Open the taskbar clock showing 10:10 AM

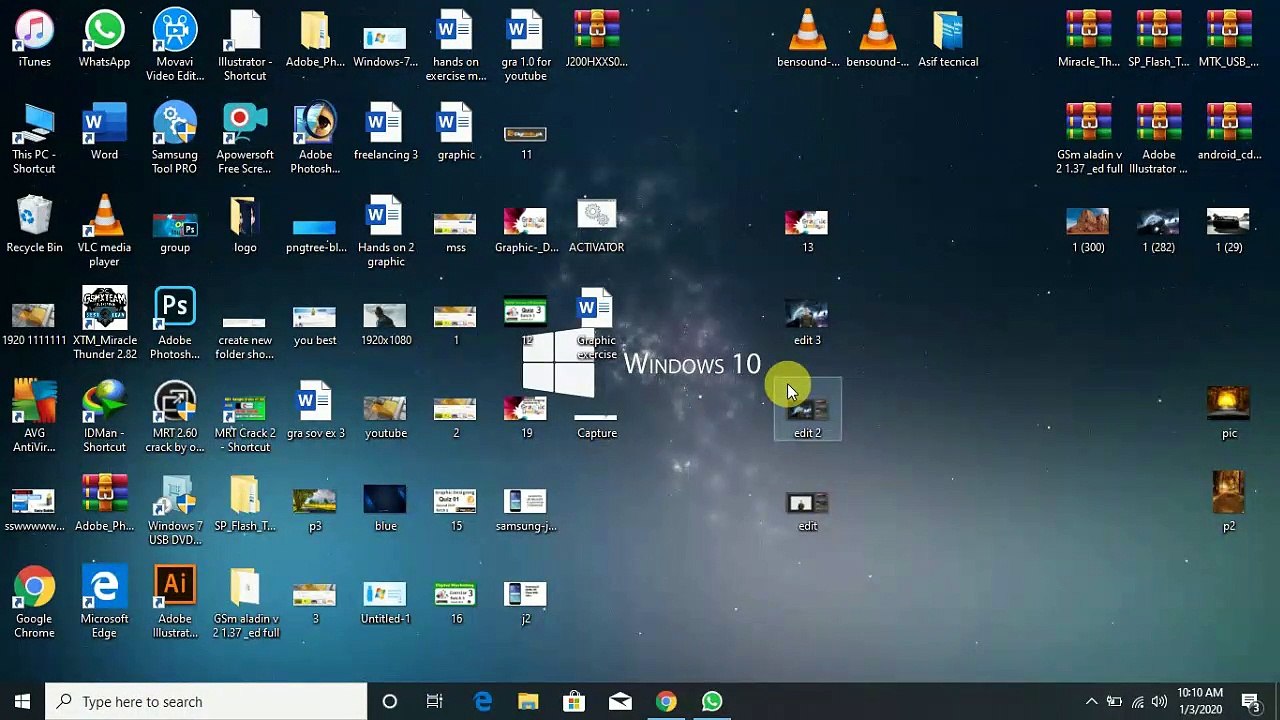[1200, 701]
